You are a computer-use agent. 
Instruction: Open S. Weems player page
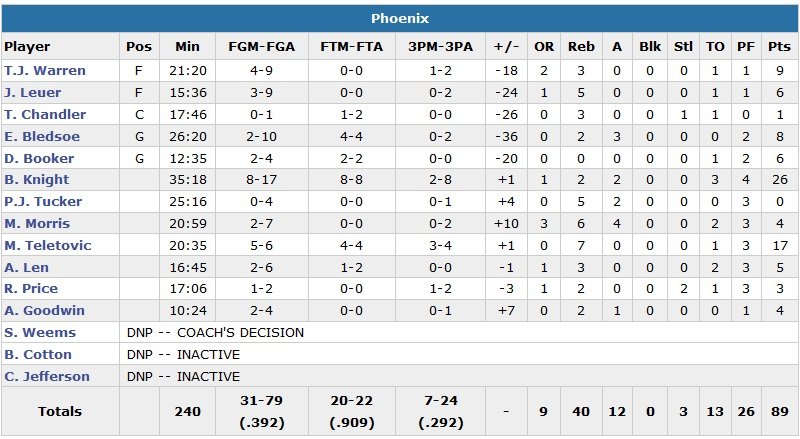40,333
